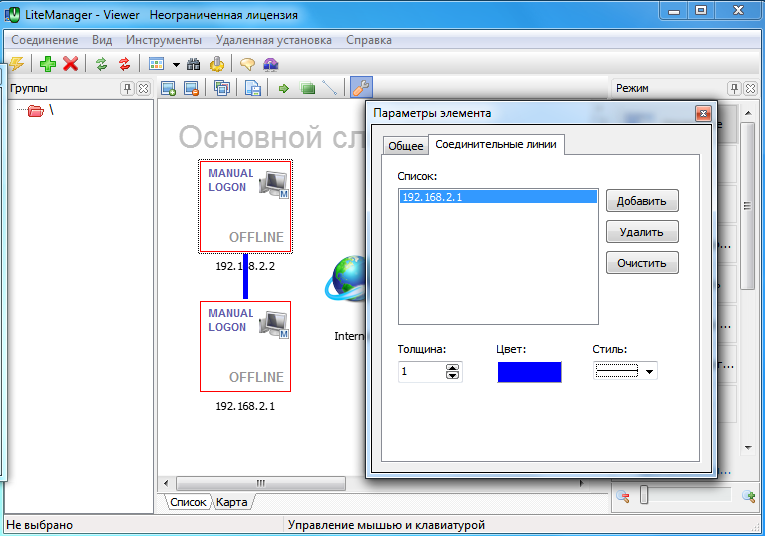The height and width of the screenshot is (536, 765).
Task: Click the red refresh arrows icon
Action: [124, 63]
